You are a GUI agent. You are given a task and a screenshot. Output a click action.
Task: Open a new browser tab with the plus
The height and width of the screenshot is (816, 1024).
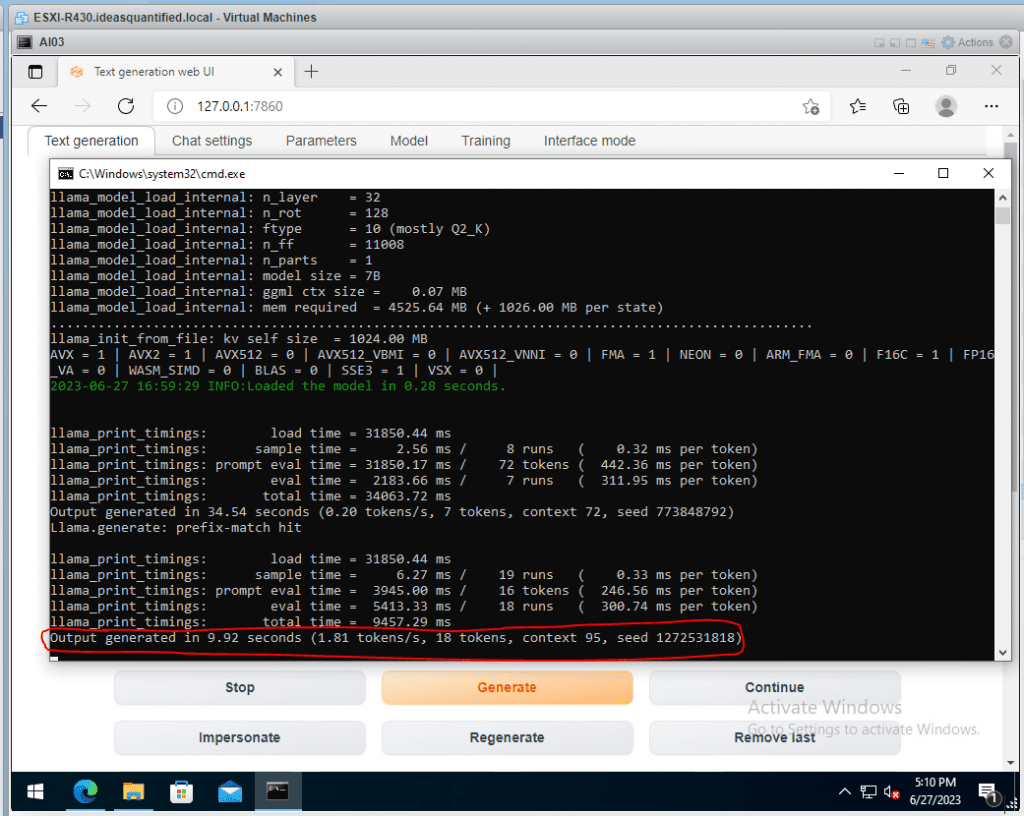[312, 72]
